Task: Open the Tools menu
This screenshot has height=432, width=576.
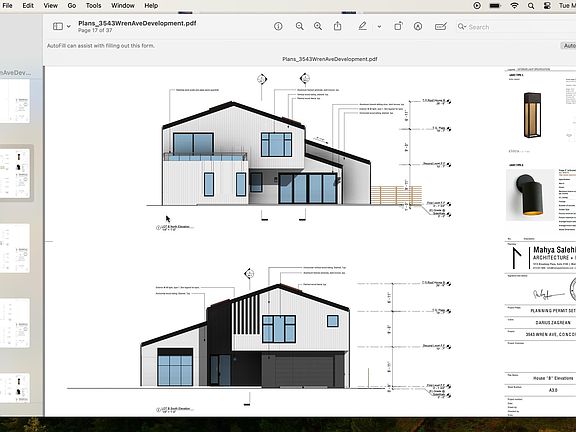Action: point(93,6)
